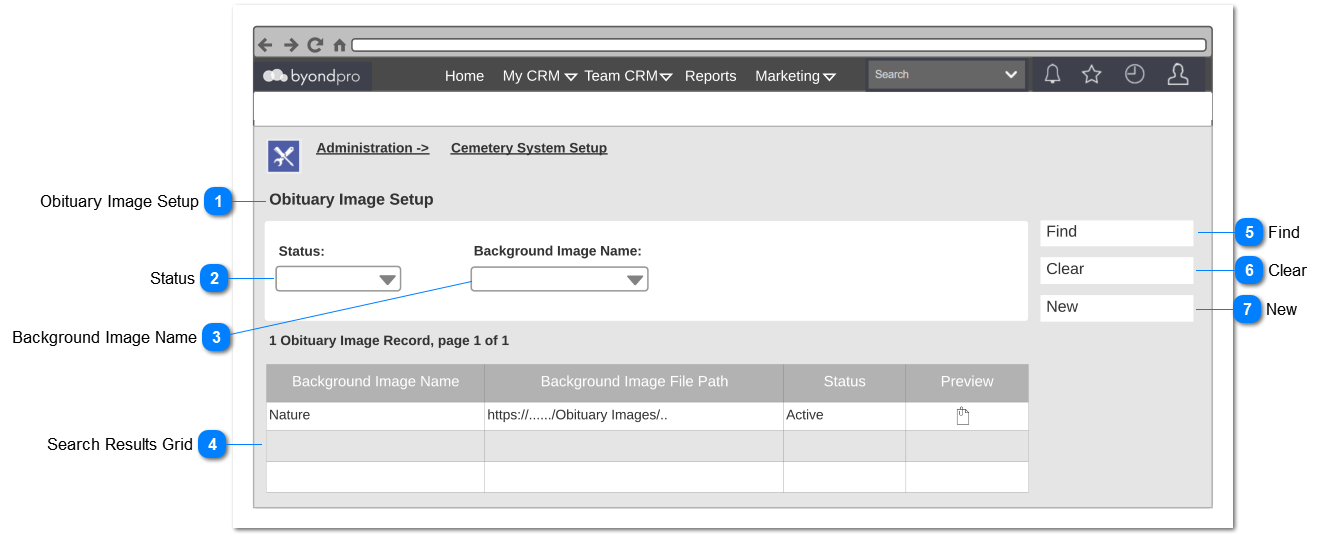Click the Find button

1117,232
